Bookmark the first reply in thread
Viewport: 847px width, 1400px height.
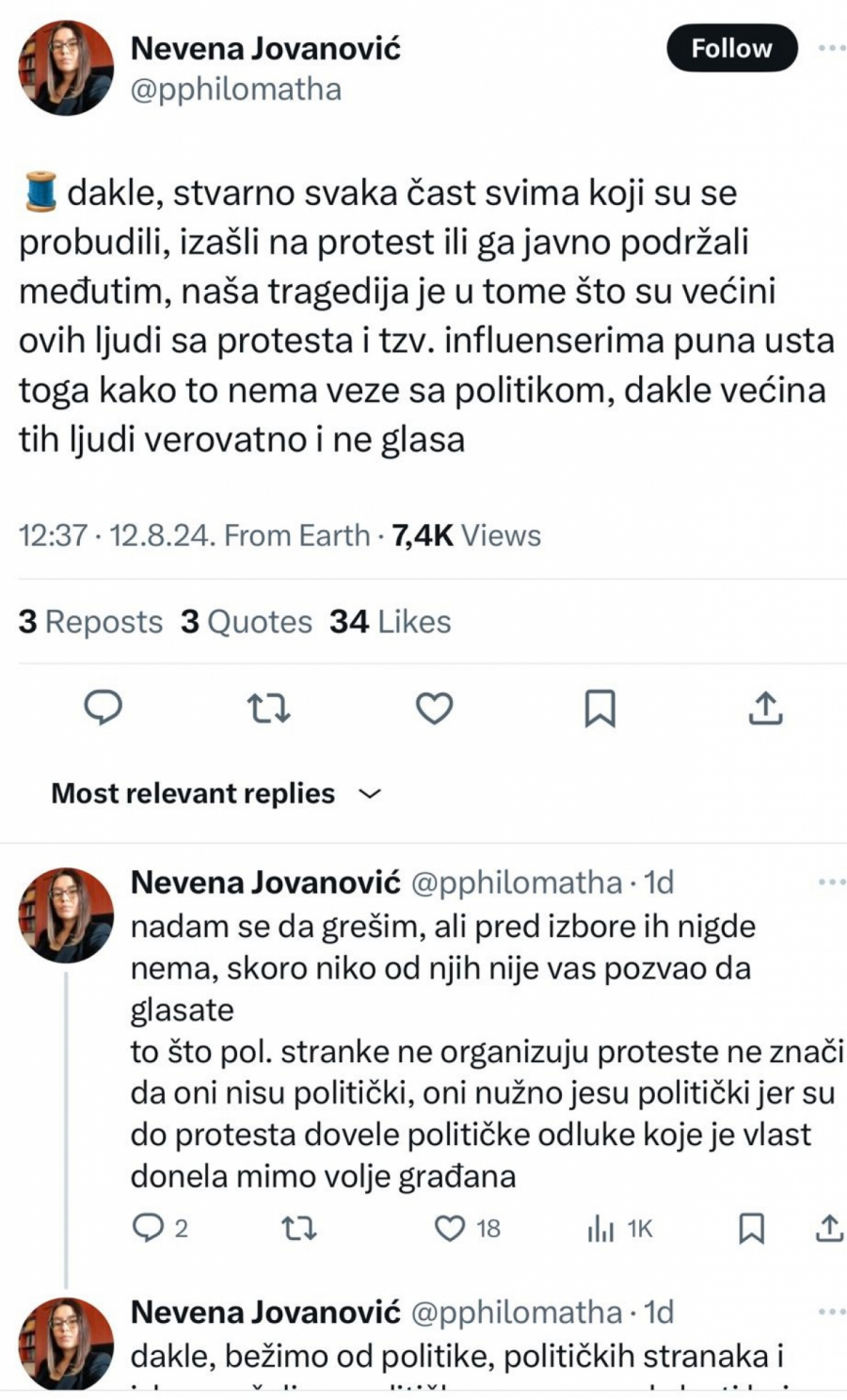(751, 1228)
